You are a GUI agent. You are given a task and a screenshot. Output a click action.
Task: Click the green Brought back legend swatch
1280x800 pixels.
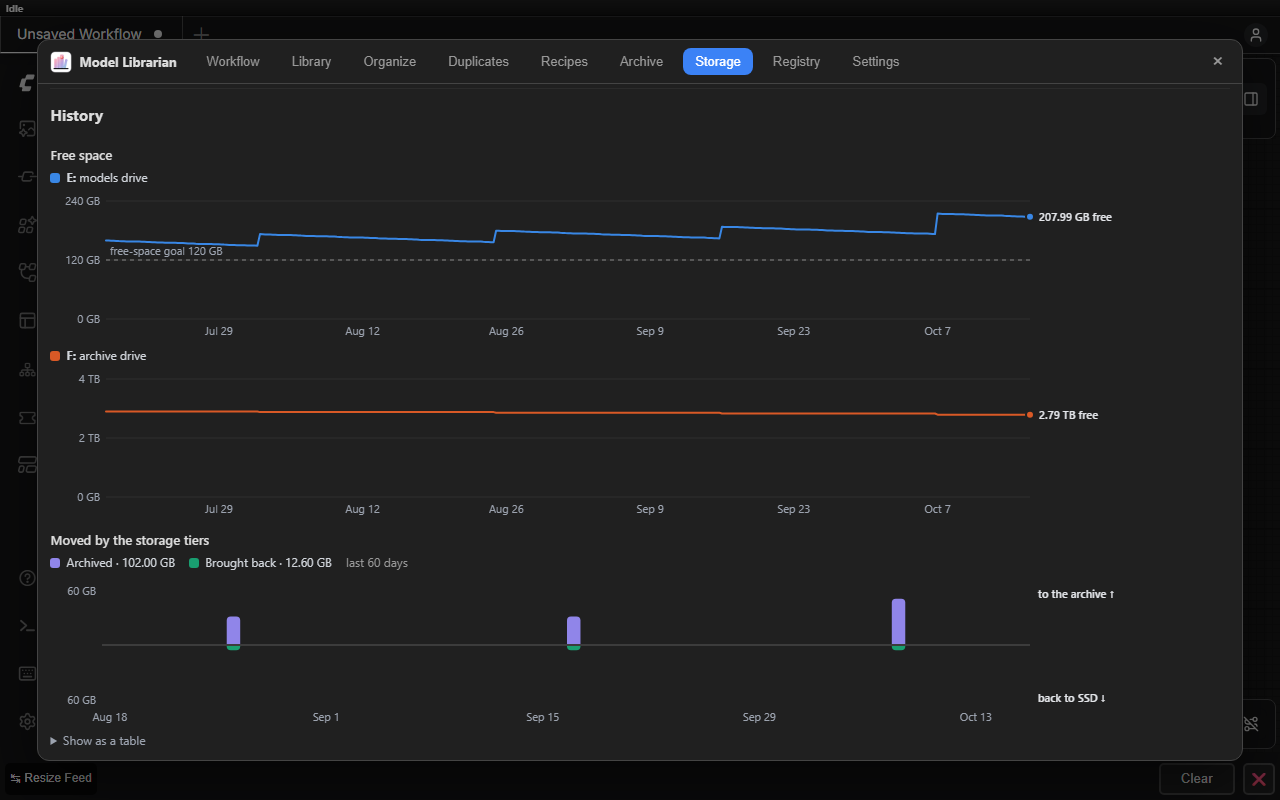tap(194, 563)
